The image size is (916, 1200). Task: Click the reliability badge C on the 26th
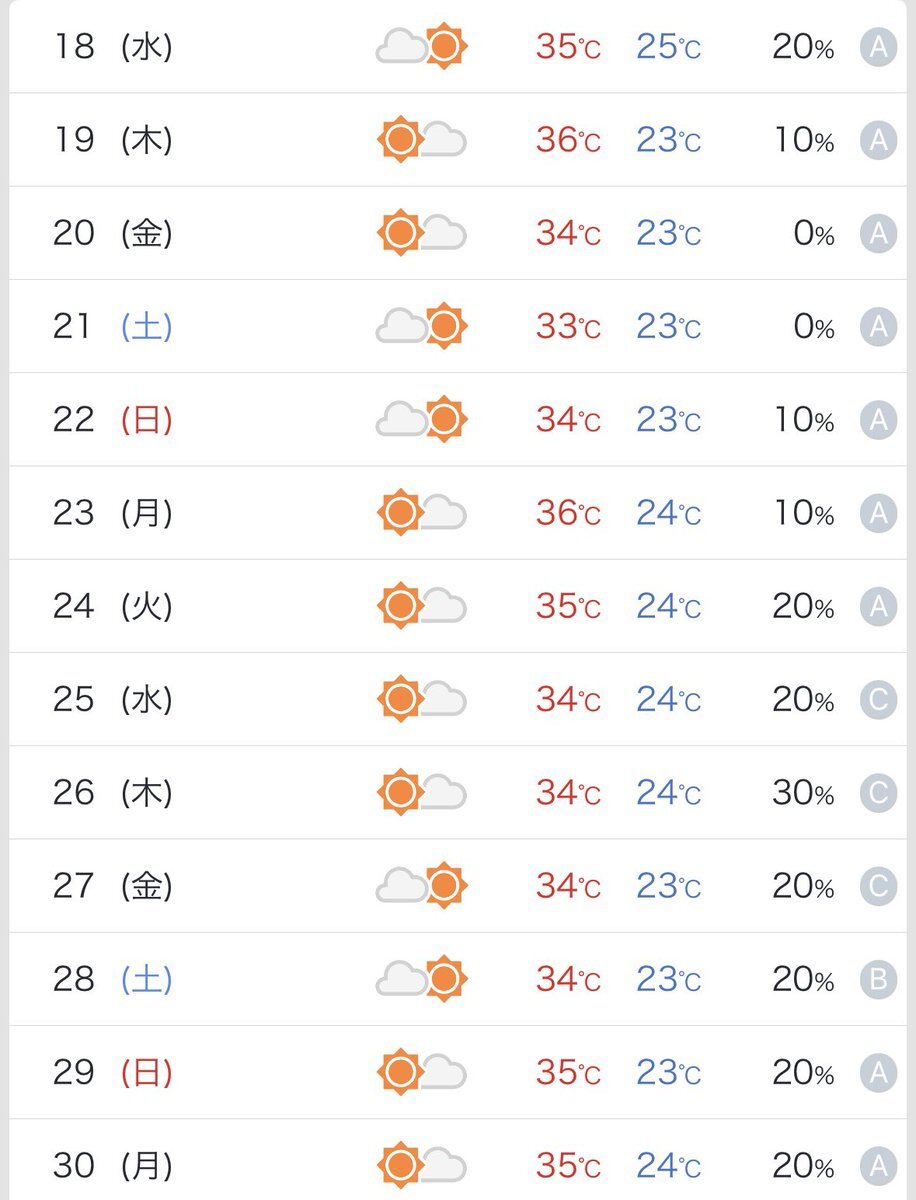point(878,793)
